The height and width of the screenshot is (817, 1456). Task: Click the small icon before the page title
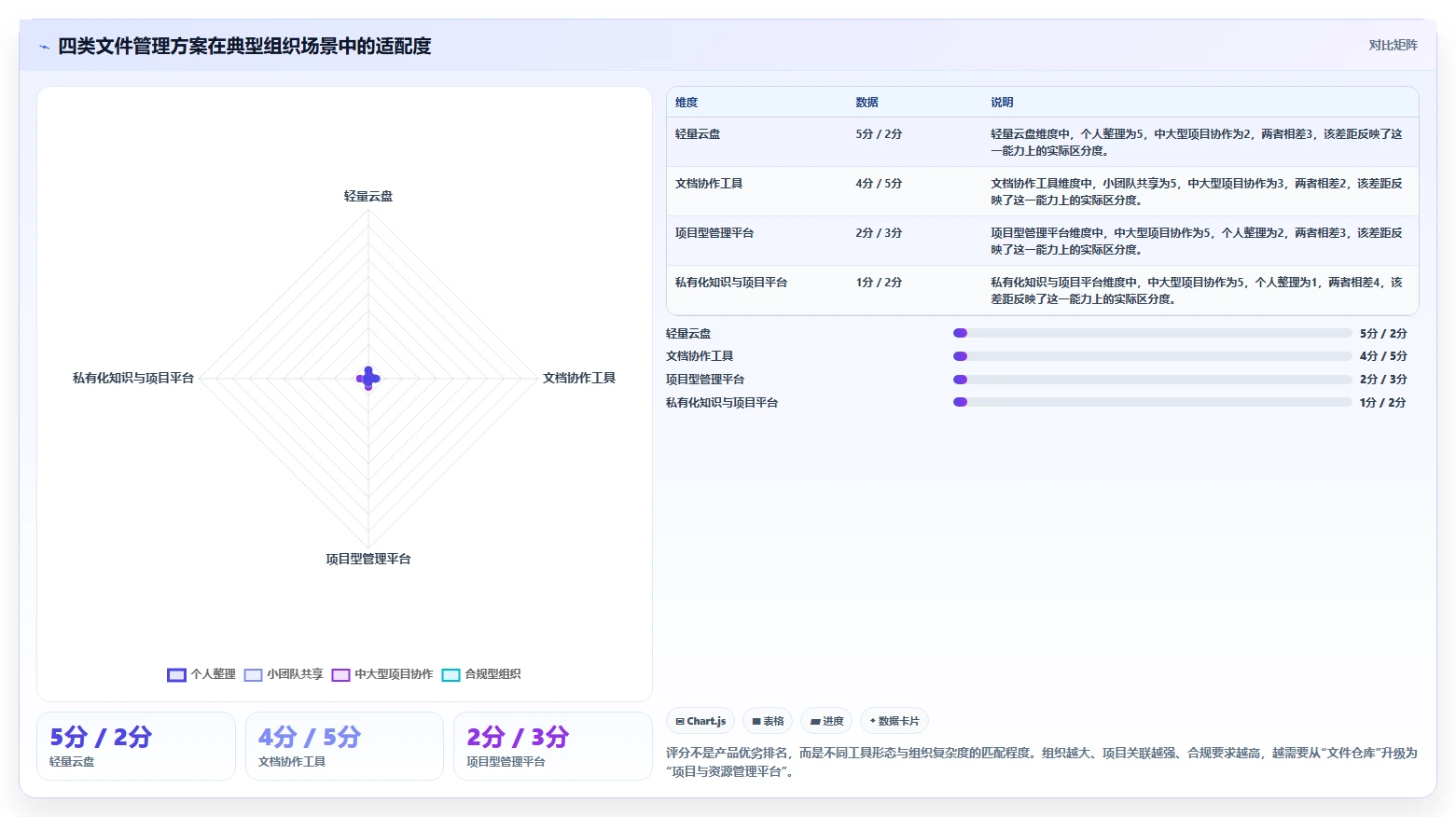(44, 47)
